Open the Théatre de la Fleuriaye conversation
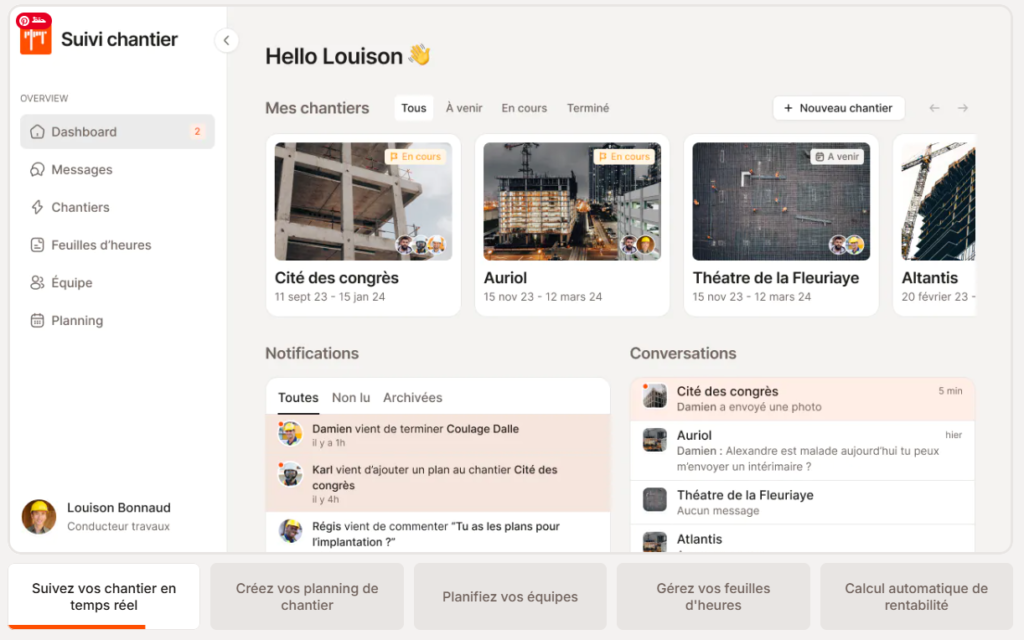Screen dimensions: 1024x640 click(803, 502)
